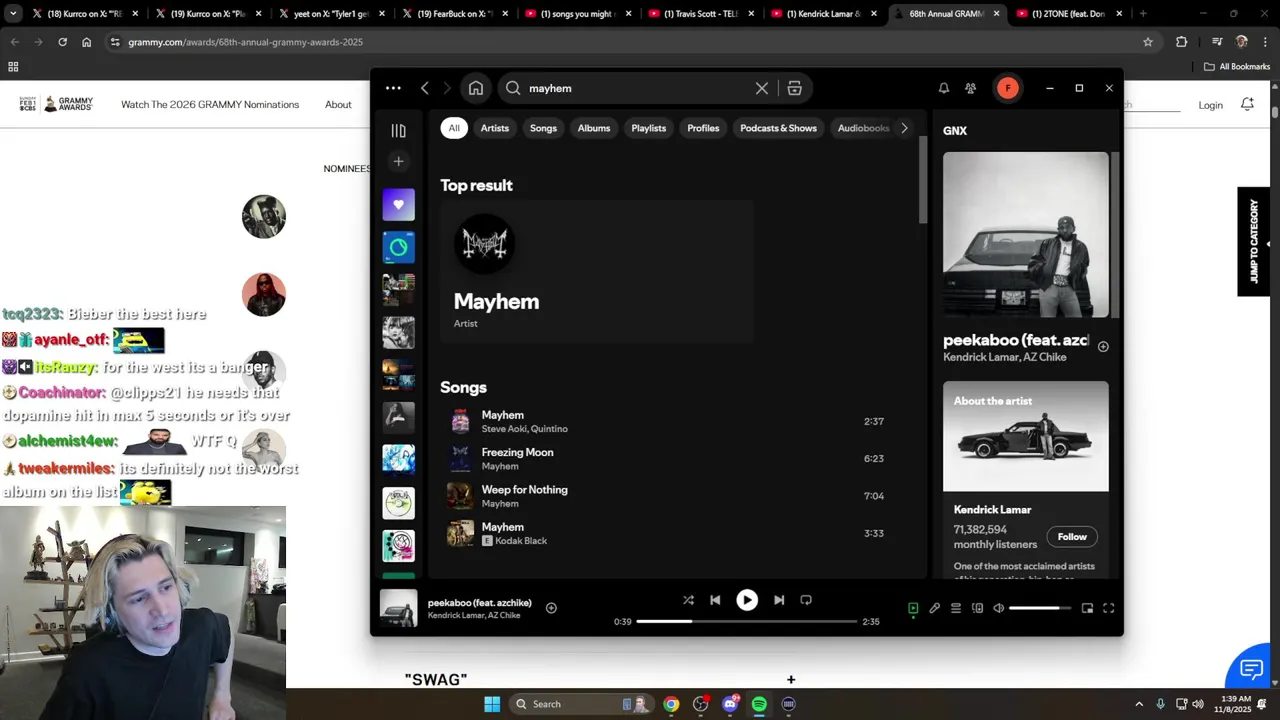Filter results by Artists
The image size is (1280, 720).
point(495,128)
